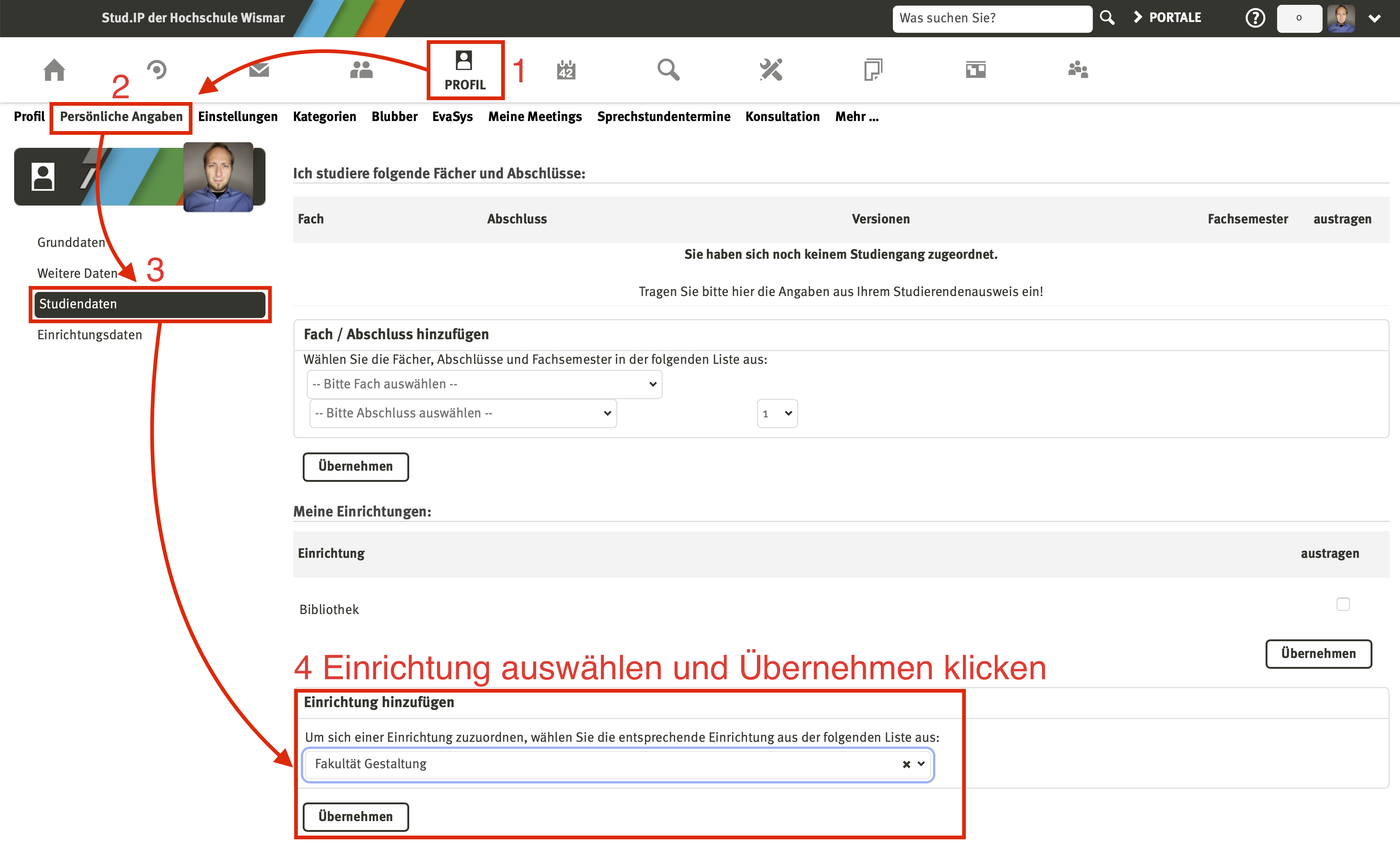Open the calendar planner icon

[x=566, y=69]
